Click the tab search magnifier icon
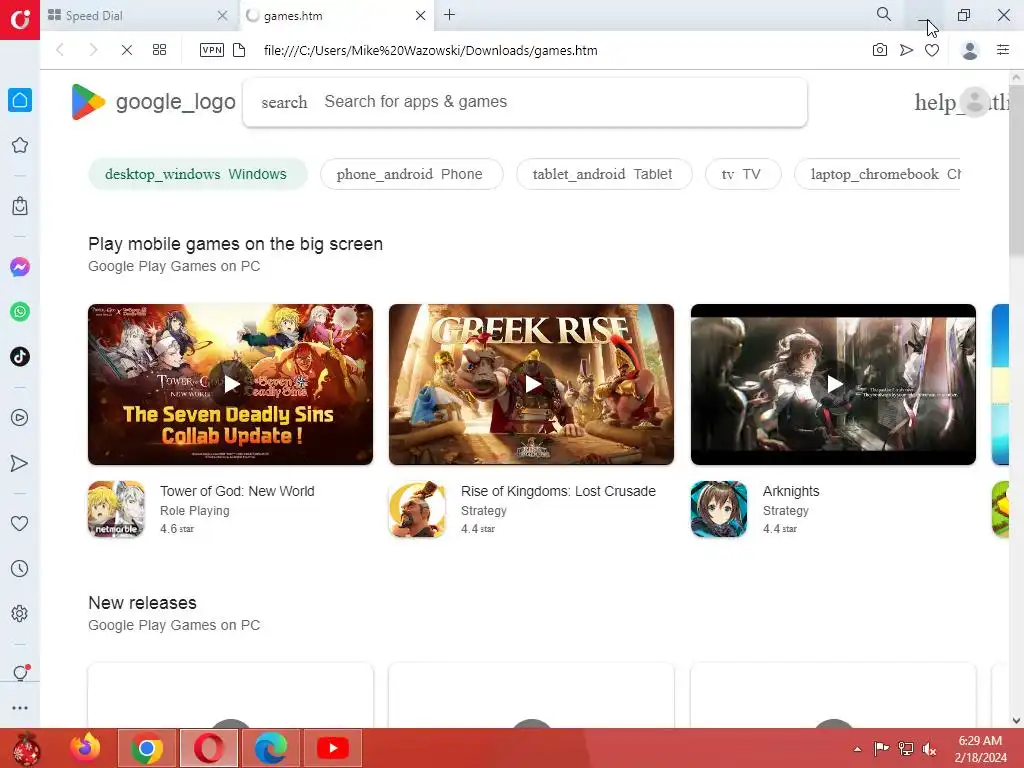This screenshot has height=768, width=1024. [x=884, y=14]
